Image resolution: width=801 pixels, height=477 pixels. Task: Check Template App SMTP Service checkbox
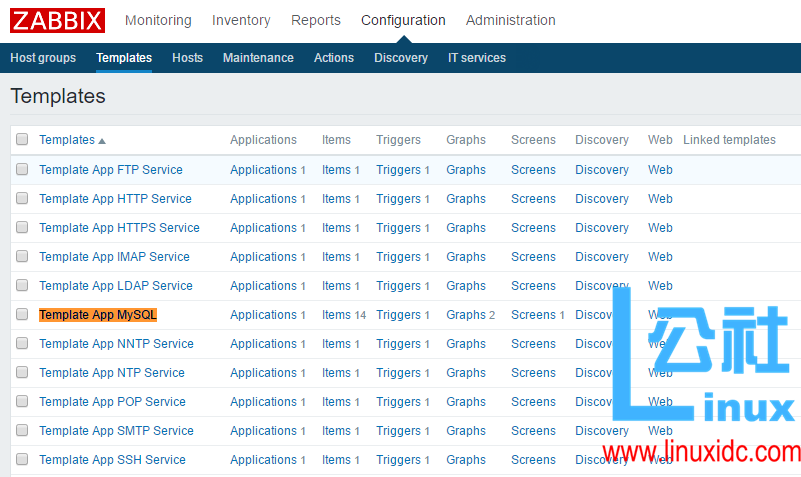[x=22, y=430]
